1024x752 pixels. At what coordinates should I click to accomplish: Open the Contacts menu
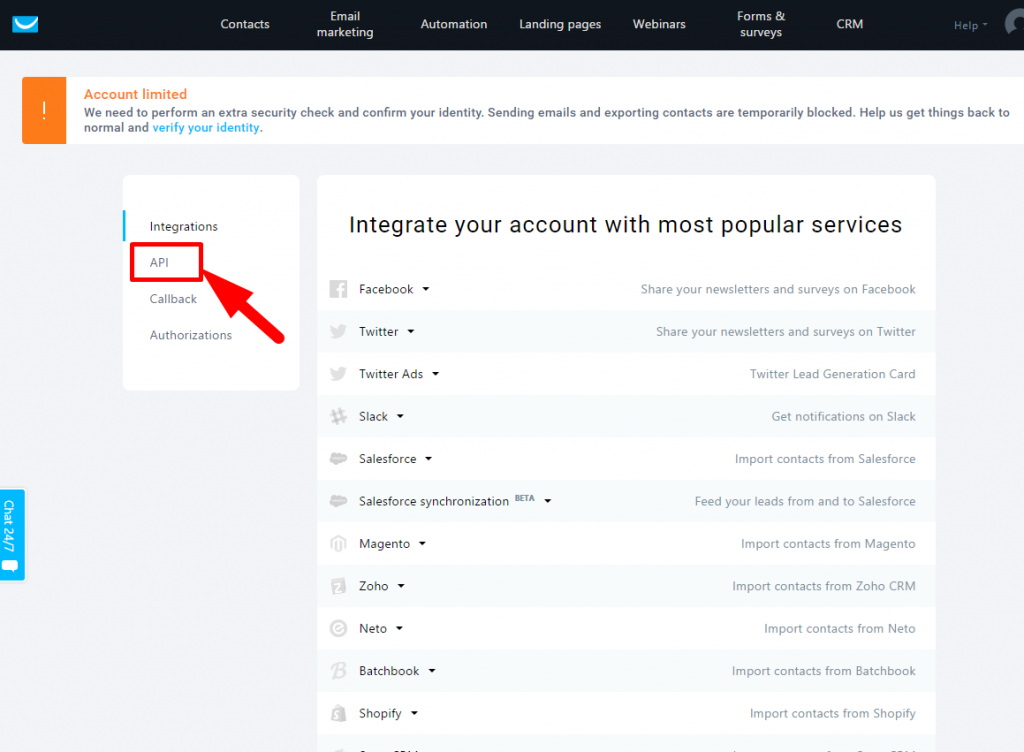pos(245,24)
